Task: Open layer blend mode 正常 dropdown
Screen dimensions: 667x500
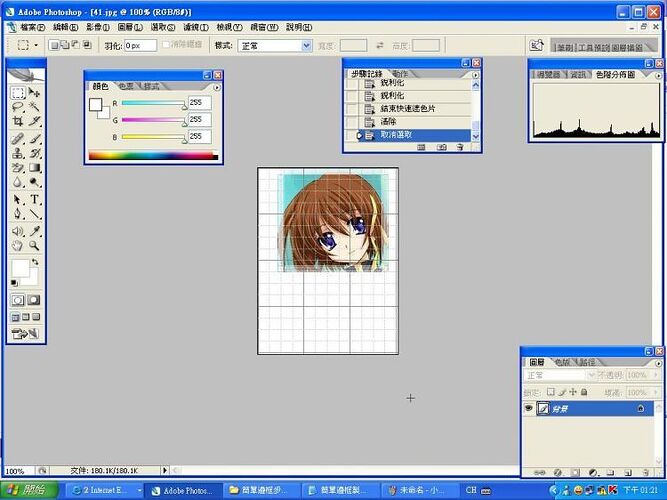Action: tap(558, 375)
